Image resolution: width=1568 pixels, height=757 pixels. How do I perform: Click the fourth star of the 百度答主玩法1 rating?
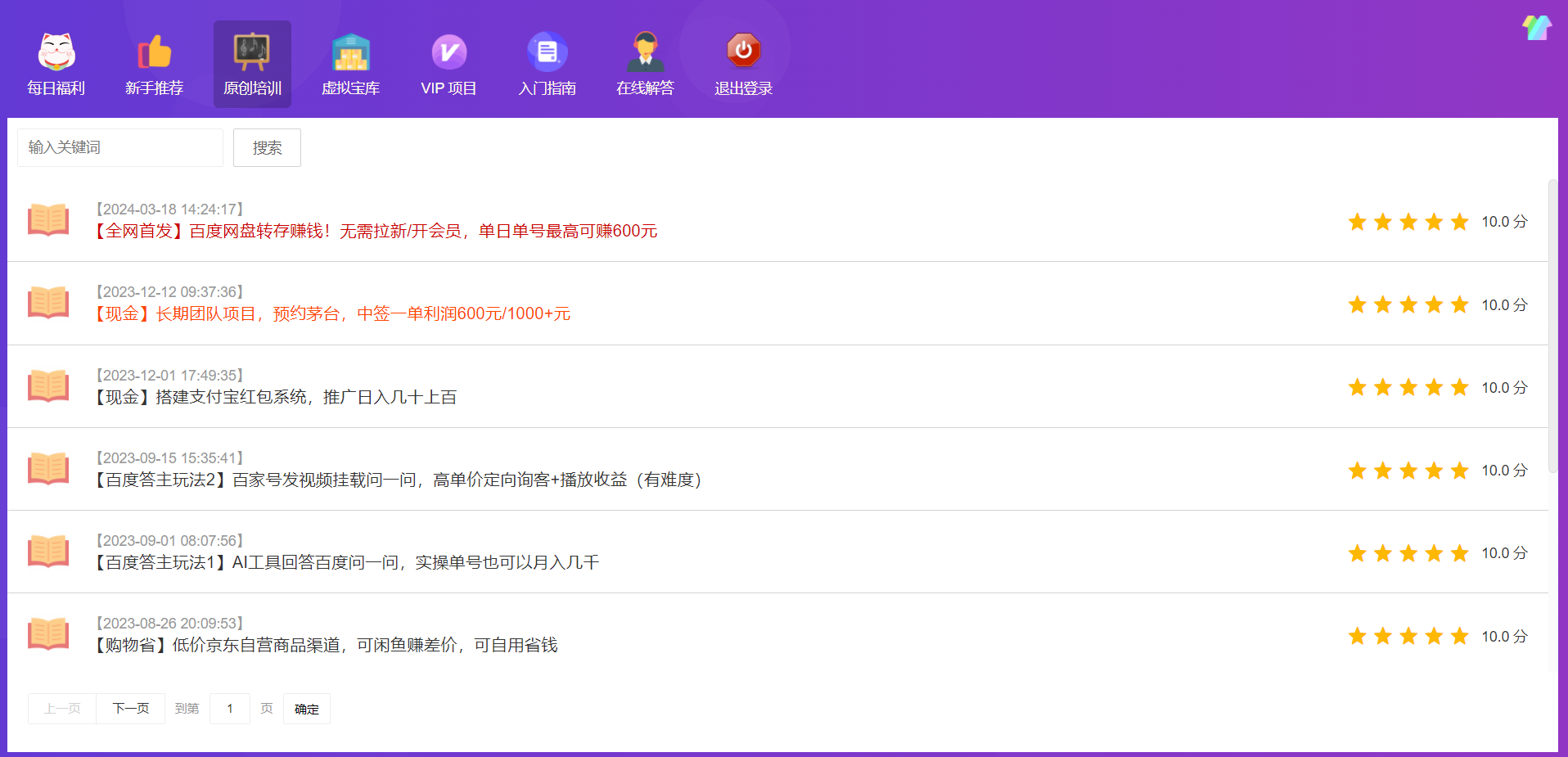click(x=1434, y=553)
